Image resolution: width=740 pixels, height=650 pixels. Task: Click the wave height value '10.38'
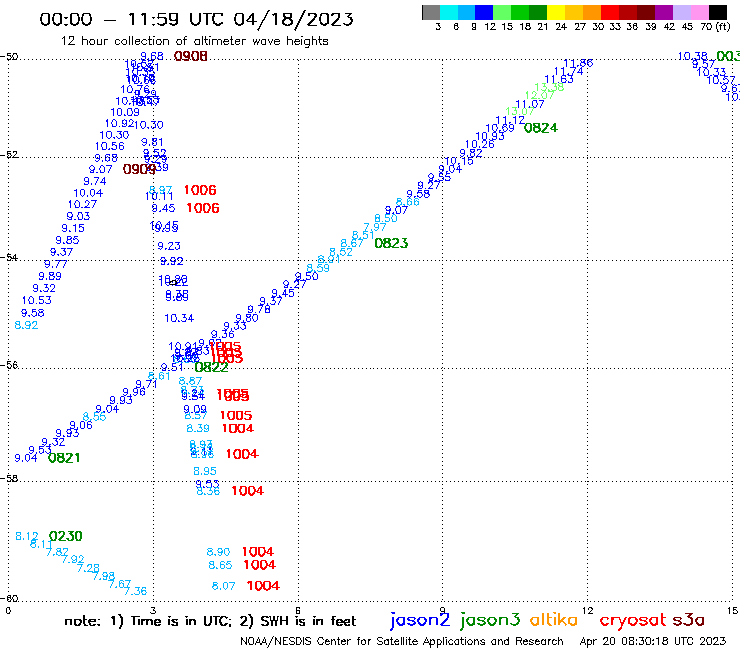coord(692,56)
